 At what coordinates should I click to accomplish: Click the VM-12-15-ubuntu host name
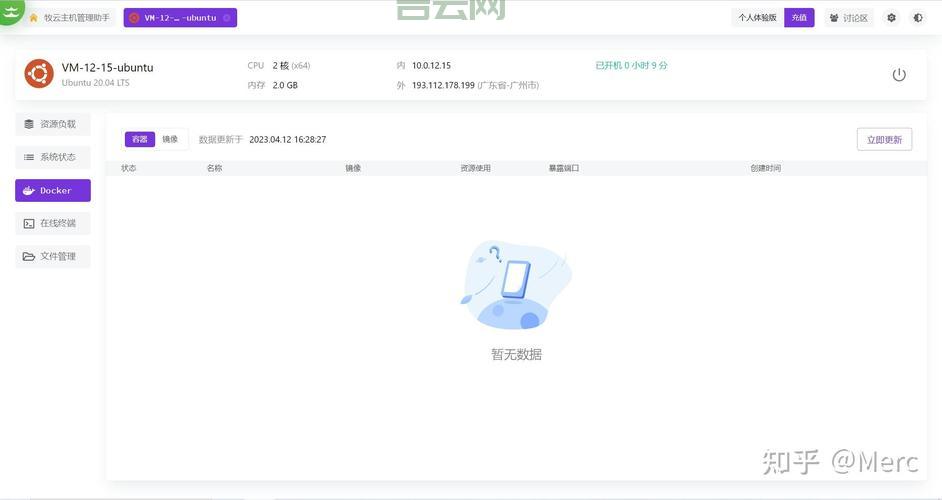tap(108, 67)
